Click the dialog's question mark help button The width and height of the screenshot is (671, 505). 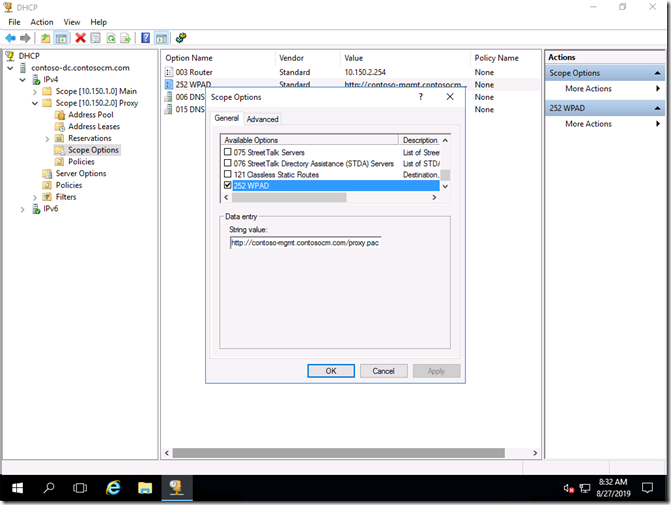click(420, 97)
